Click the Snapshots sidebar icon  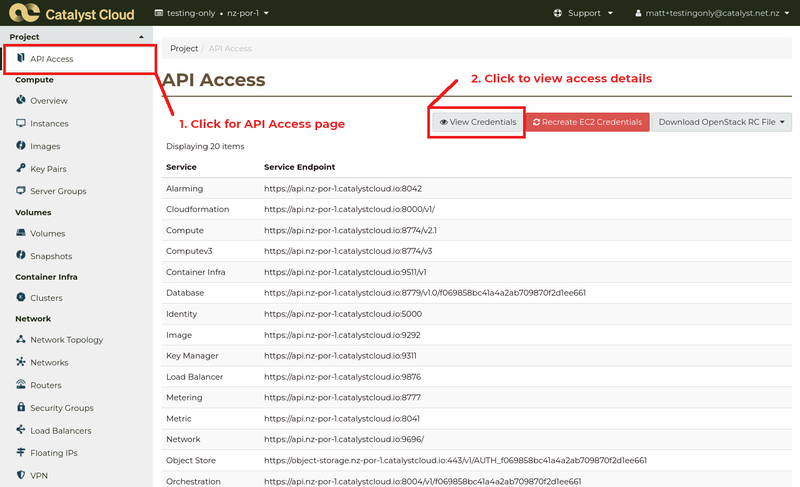20,255
